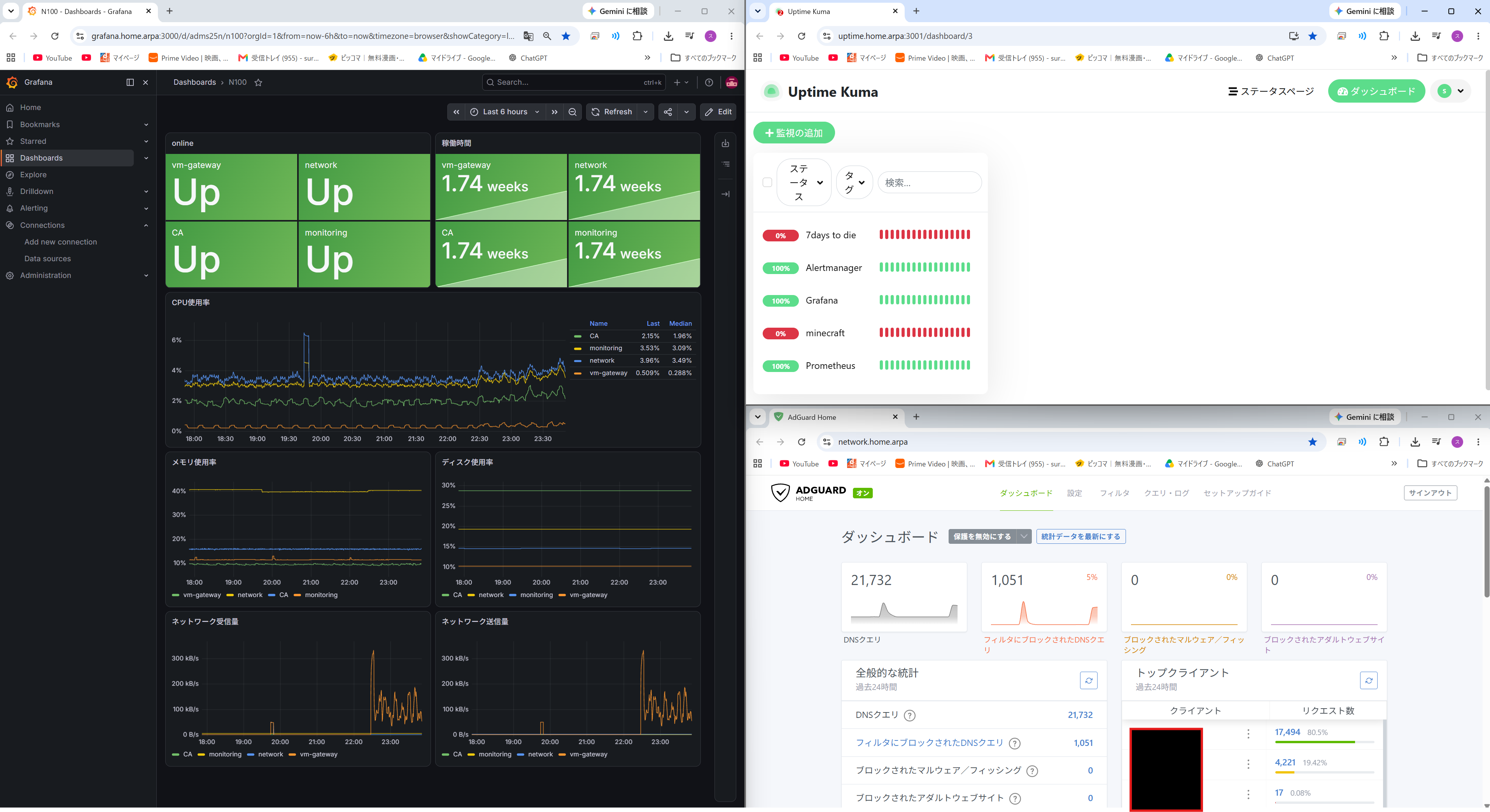The width and height of the screenshot is (1490, 812).
Task: Open AdGuard クエリ・ログ tab
Action: (1167, 493)
